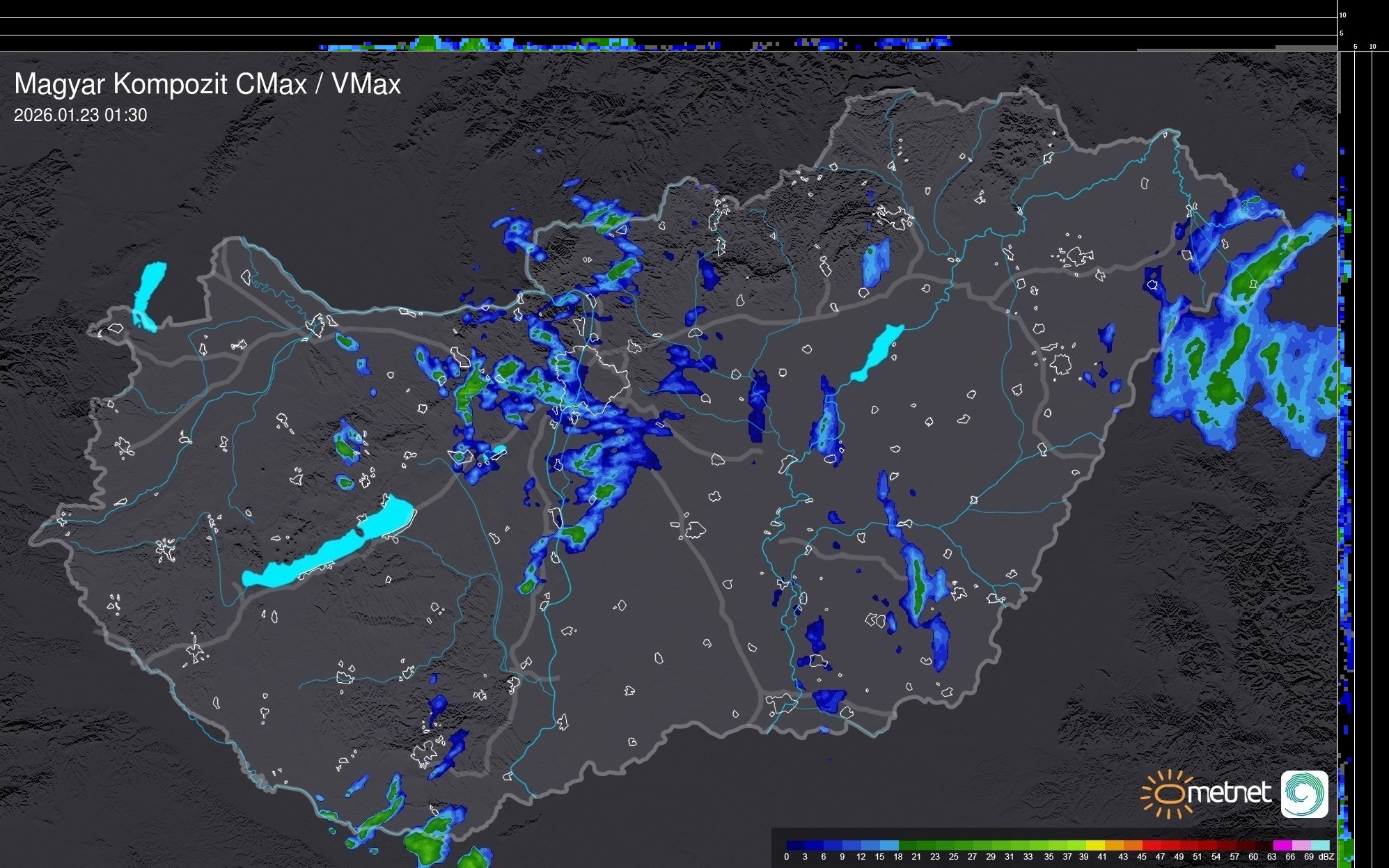
Task: Select the orange 43 dBZ legend swatch
Action: [x=1131, y=845]
